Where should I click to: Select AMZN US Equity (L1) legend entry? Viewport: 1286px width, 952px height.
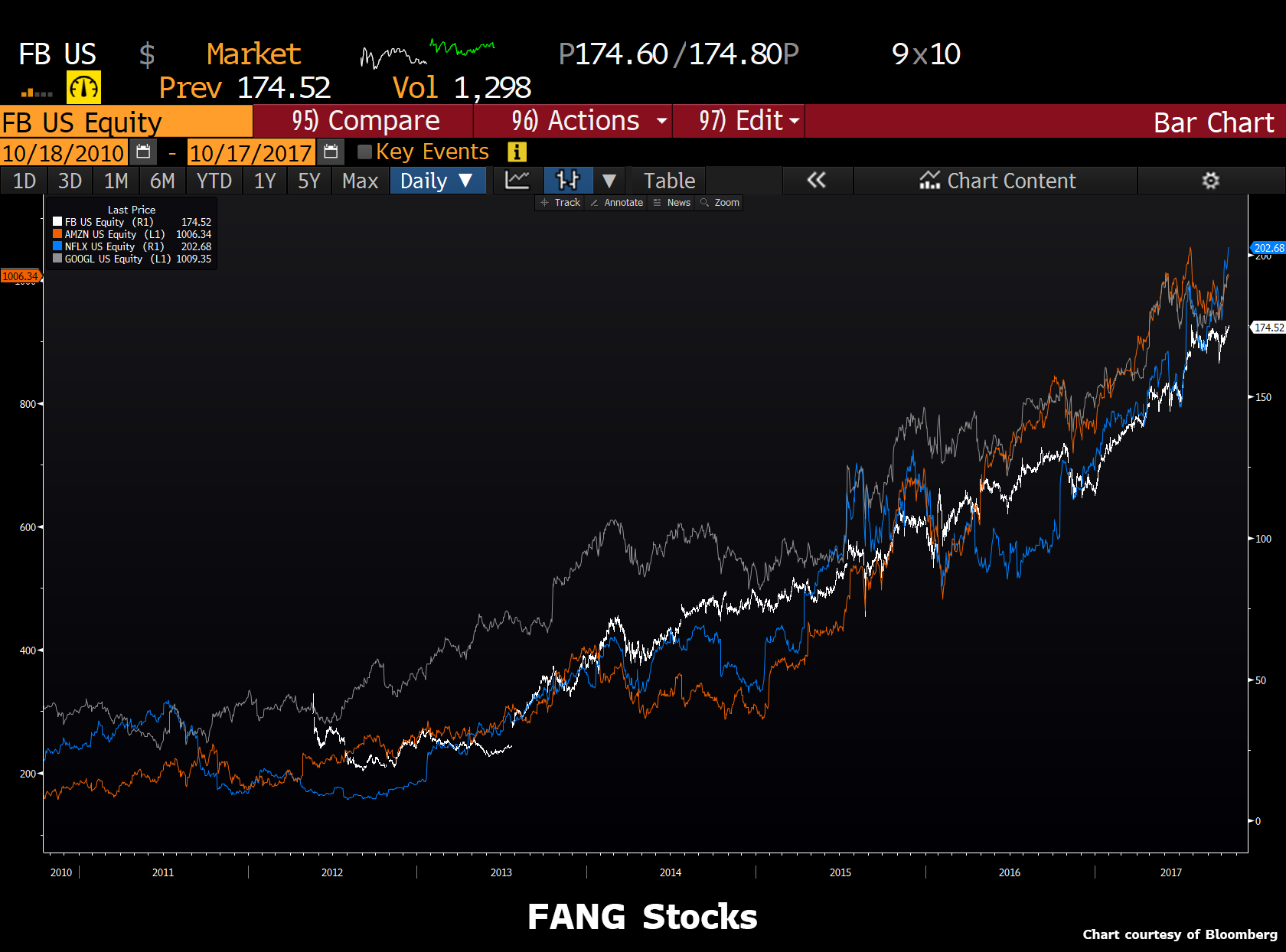(132, 234)
